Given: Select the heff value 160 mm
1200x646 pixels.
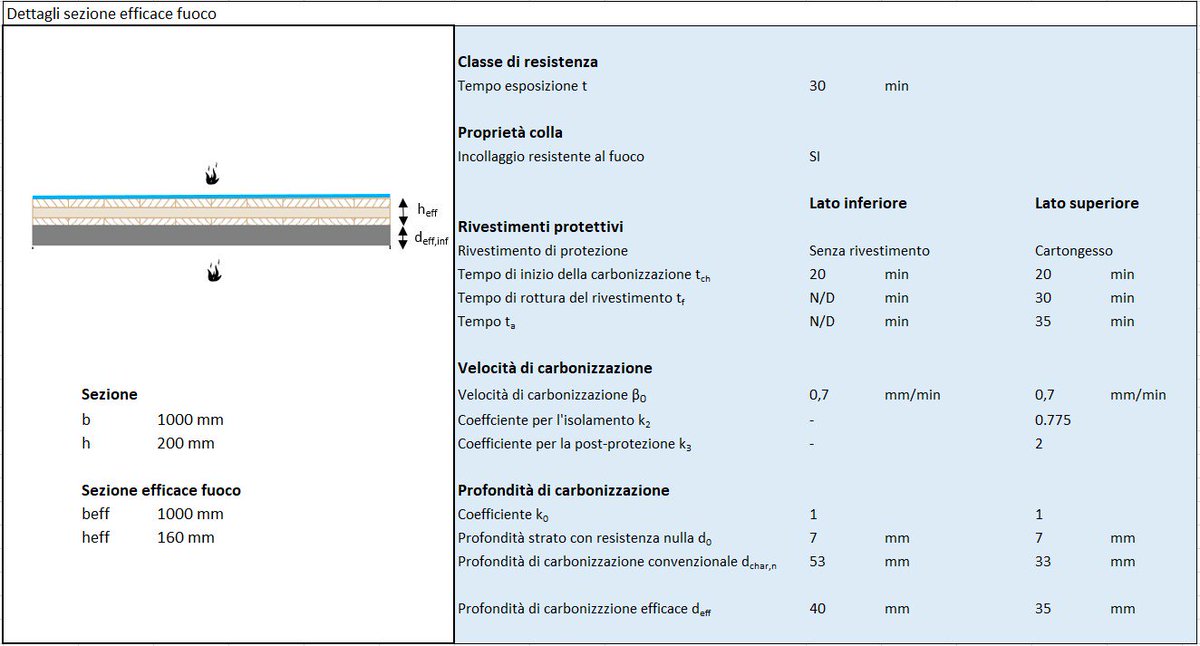Looking at the screenshot, I should (185, 537).
